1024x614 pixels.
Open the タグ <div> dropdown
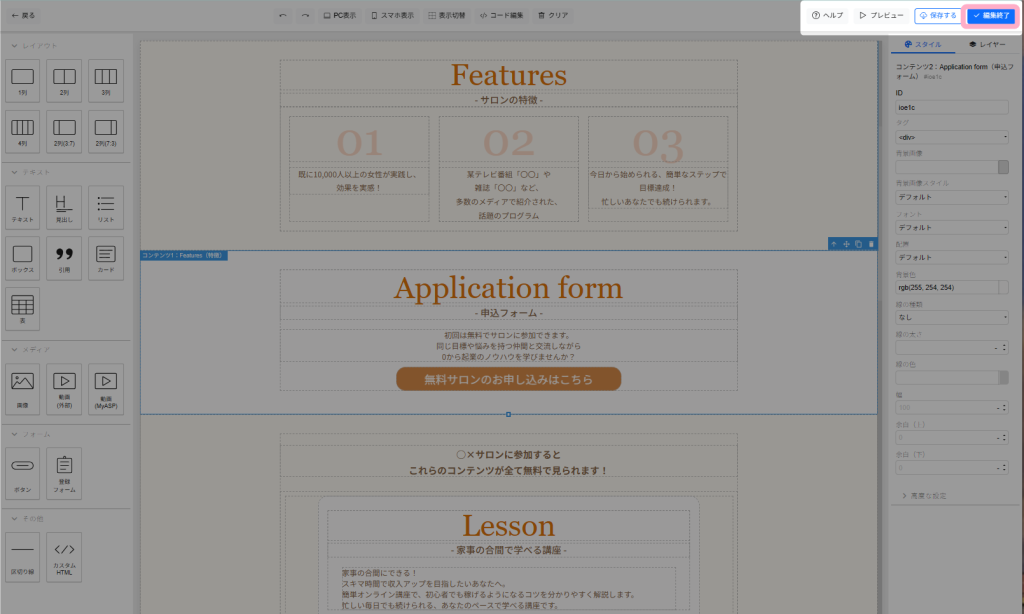pos(951,137)
